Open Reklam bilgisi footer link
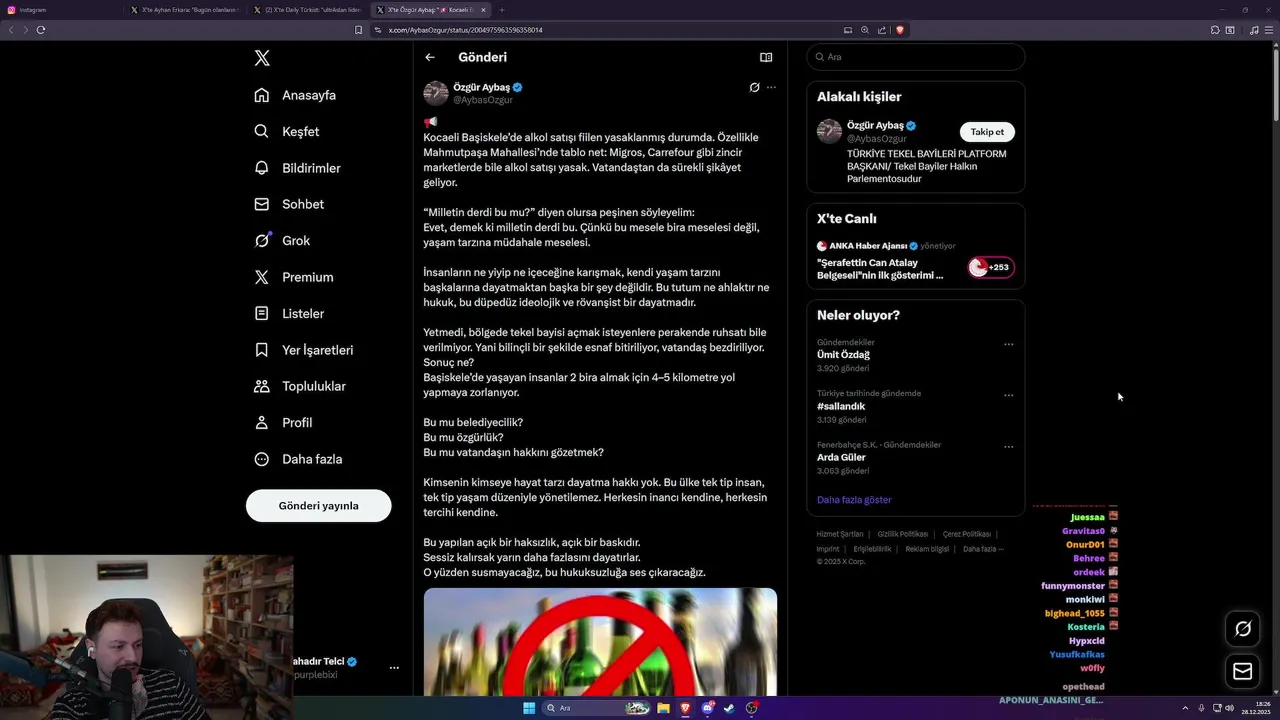 (x=927, y=549)
